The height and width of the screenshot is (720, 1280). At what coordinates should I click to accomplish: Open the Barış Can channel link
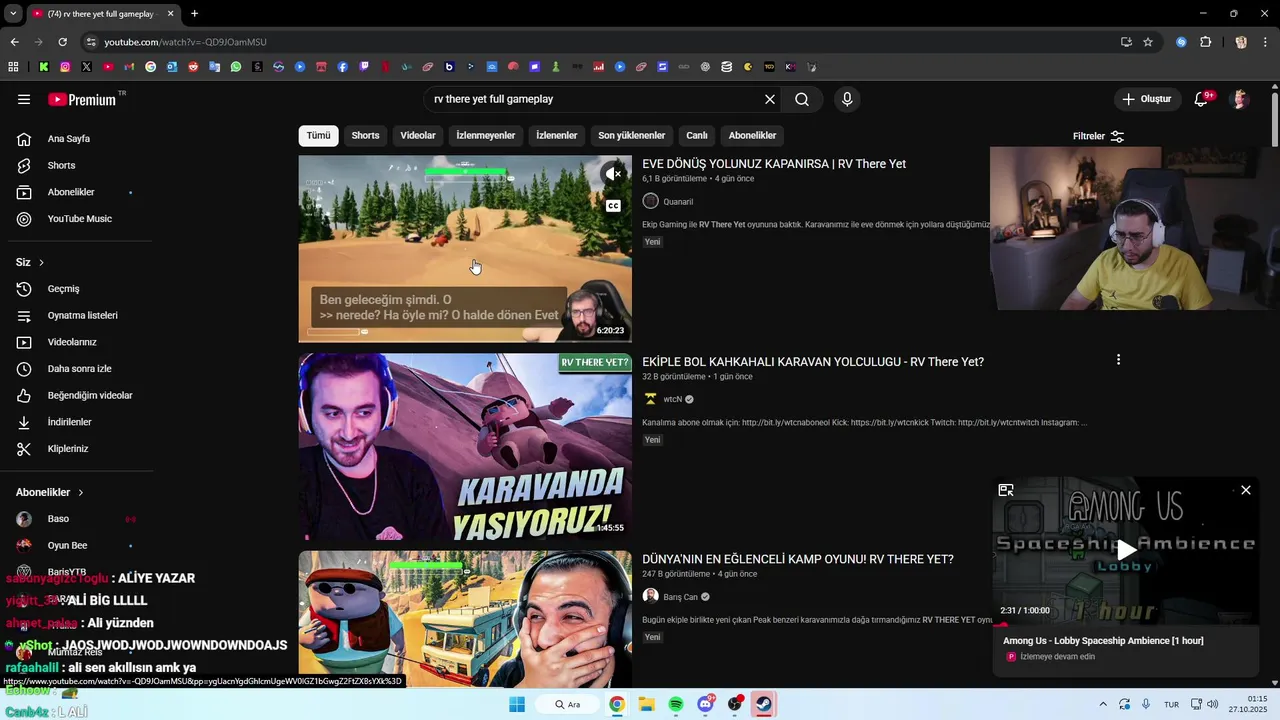(x=681, y=597)
